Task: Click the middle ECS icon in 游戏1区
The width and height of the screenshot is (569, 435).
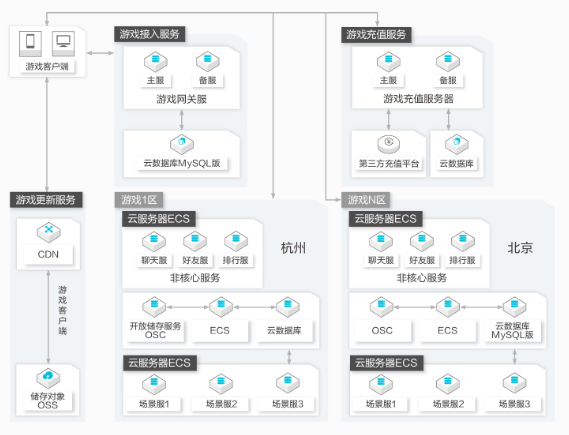Action: (x=221, y=307)
